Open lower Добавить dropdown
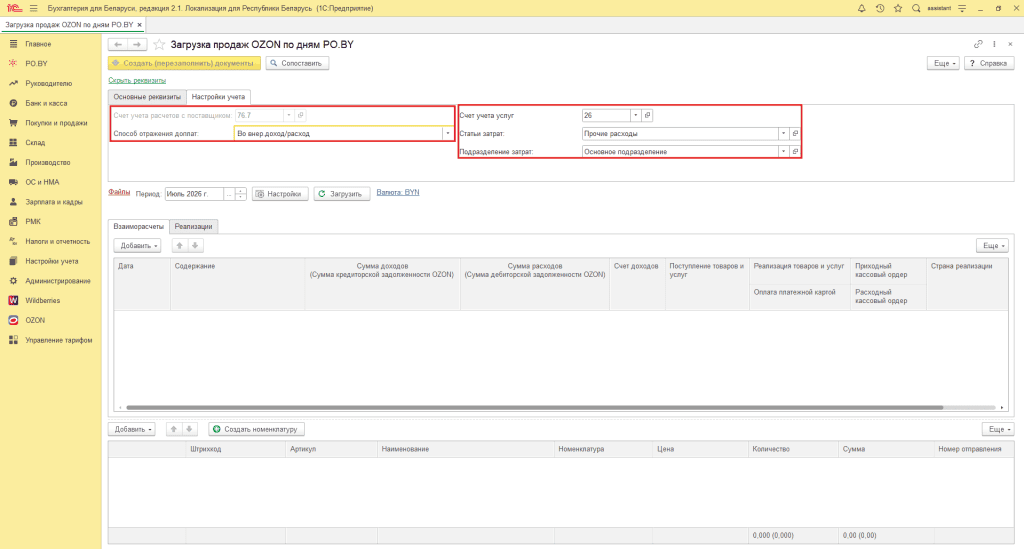 [x=132, y=429]
